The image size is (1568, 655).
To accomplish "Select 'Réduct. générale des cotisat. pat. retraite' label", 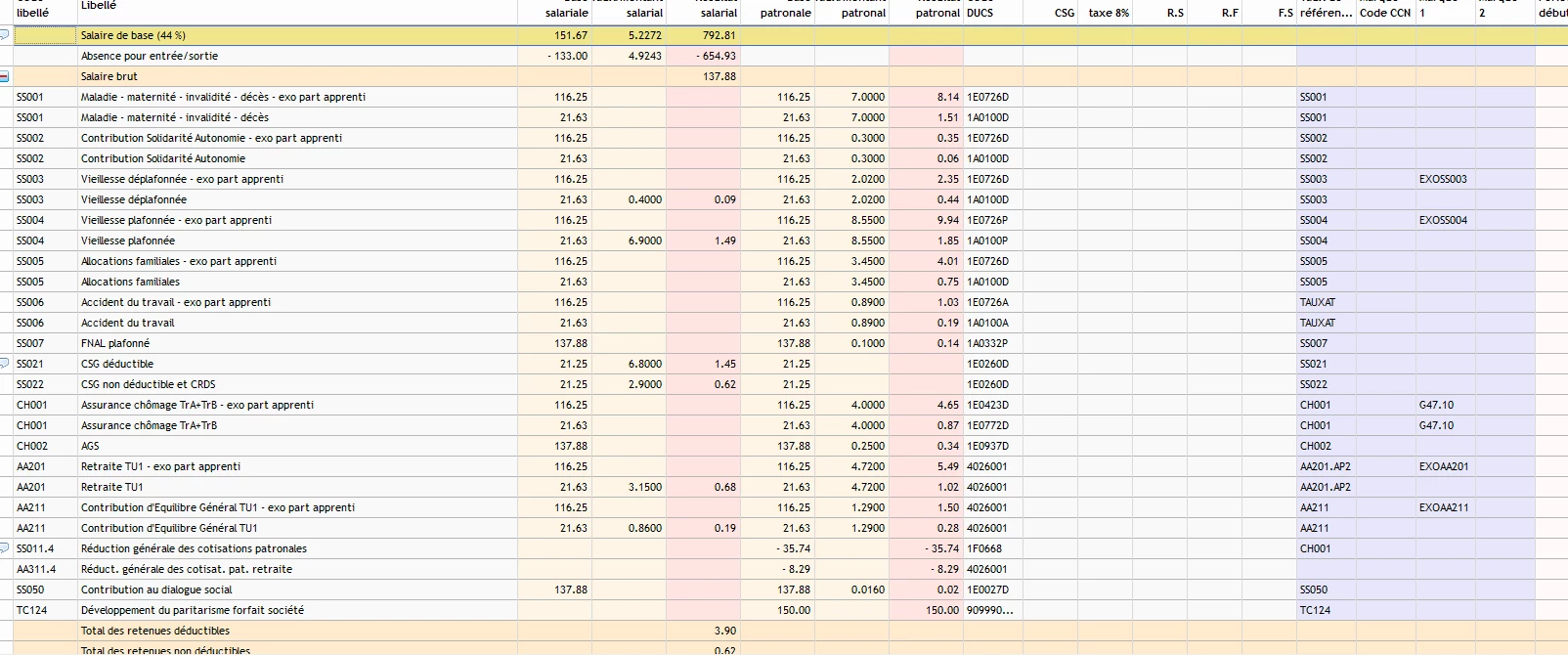I will pos(187,569).
